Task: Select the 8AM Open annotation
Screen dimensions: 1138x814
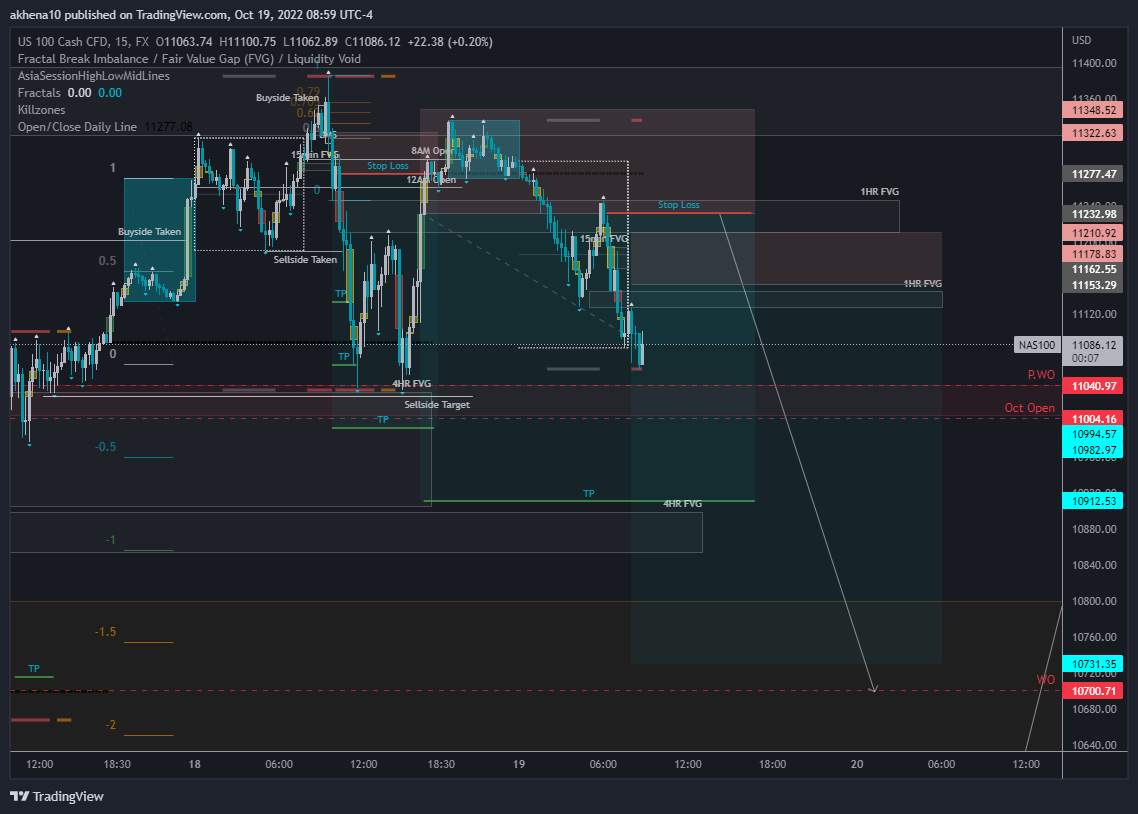Action: [x=433, y=151]
